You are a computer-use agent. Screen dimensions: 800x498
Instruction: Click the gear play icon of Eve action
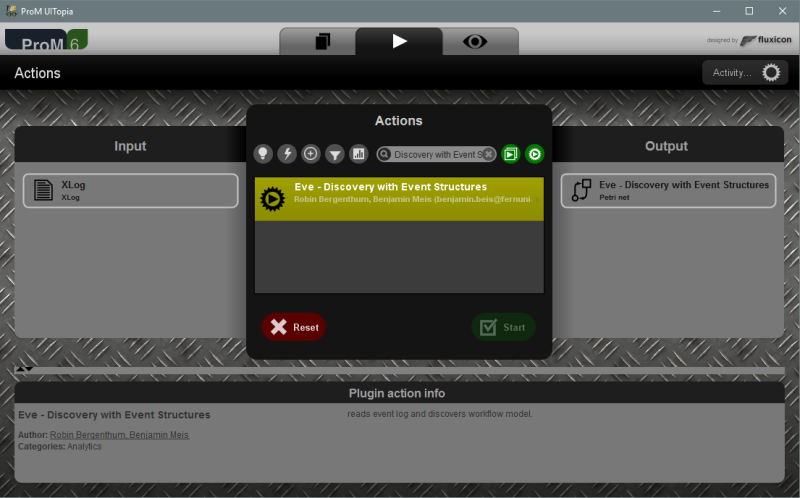click(272, 199)
